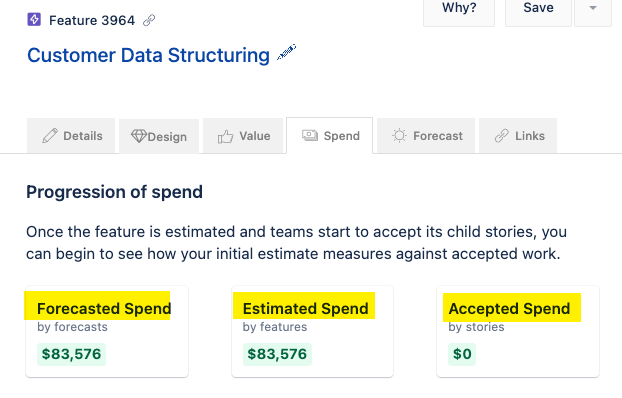Click the Customer Data Structuring title
The width and height of the screenshot is (622, 398).
pos(148,55)
